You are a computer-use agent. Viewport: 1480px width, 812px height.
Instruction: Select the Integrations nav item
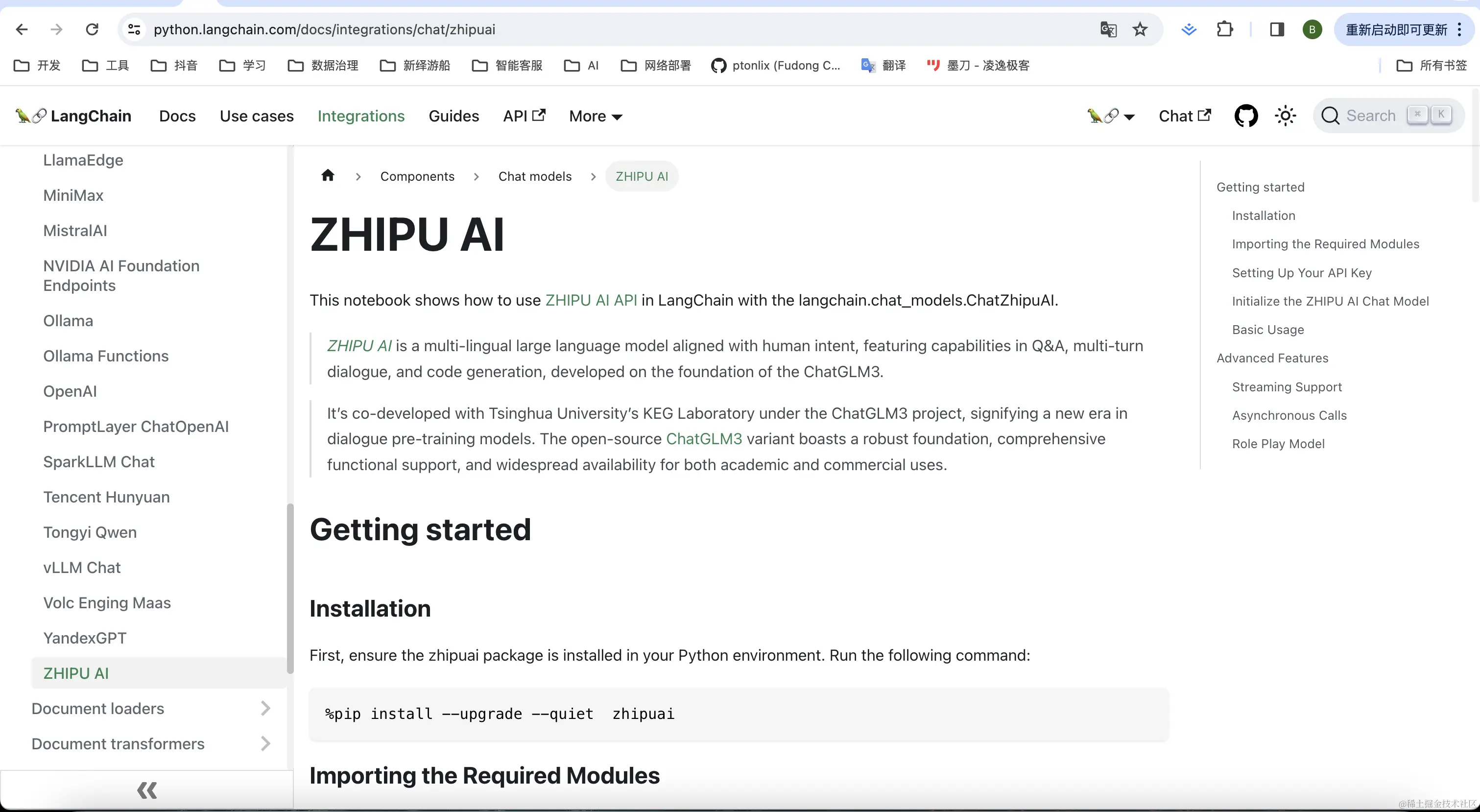point(361,116)
